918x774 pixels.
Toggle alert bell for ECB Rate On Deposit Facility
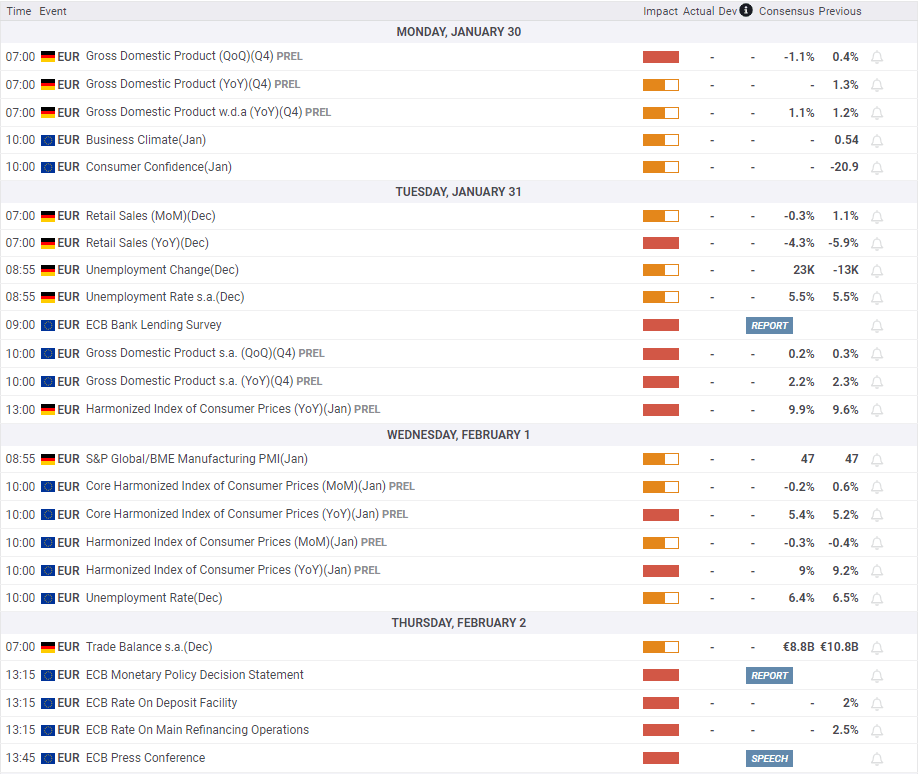tap(877, 704)
